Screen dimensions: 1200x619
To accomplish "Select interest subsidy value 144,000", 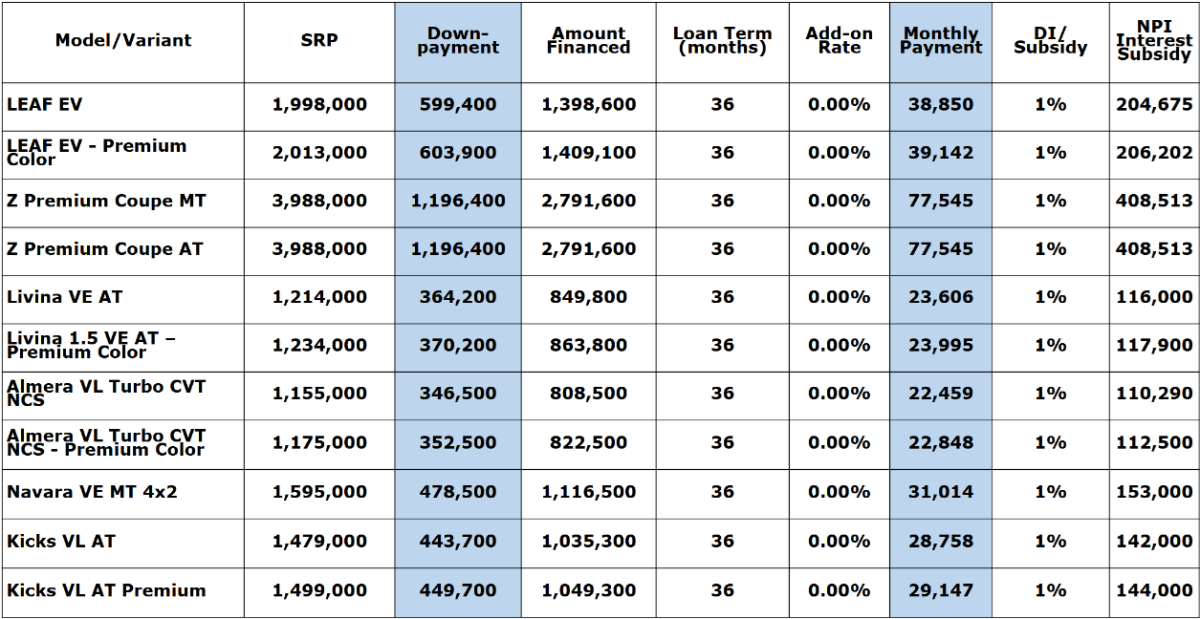I will pos(1153,590).
